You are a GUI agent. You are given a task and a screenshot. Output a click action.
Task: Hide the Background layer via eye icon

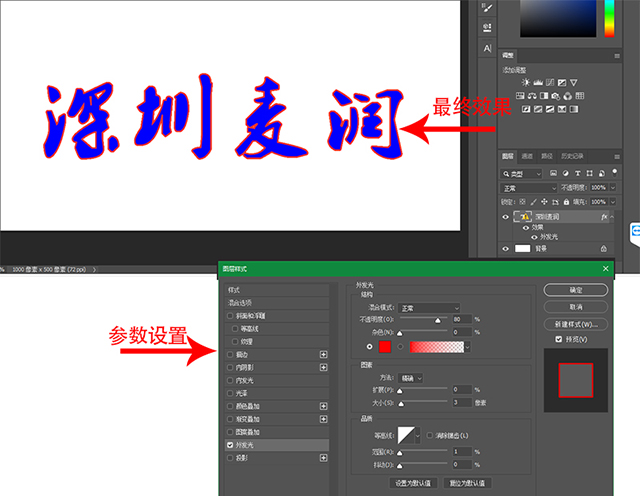coord(506,249)
